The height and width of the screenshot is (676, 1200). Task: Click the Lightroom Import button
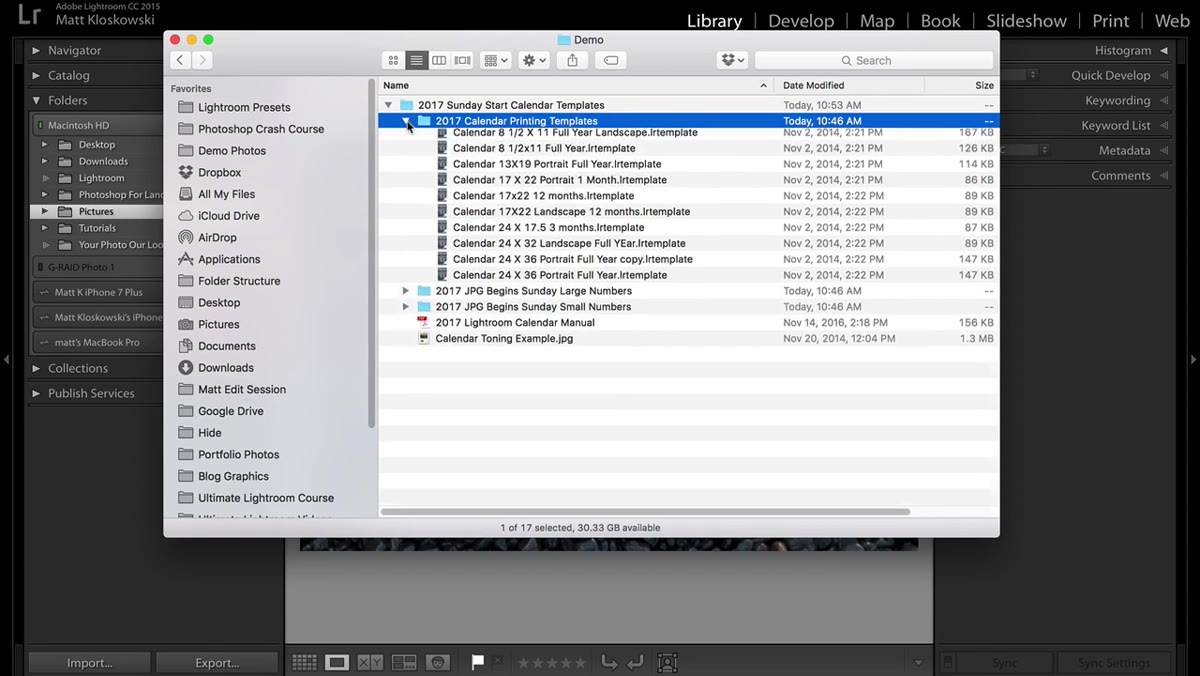pos(90,662)
